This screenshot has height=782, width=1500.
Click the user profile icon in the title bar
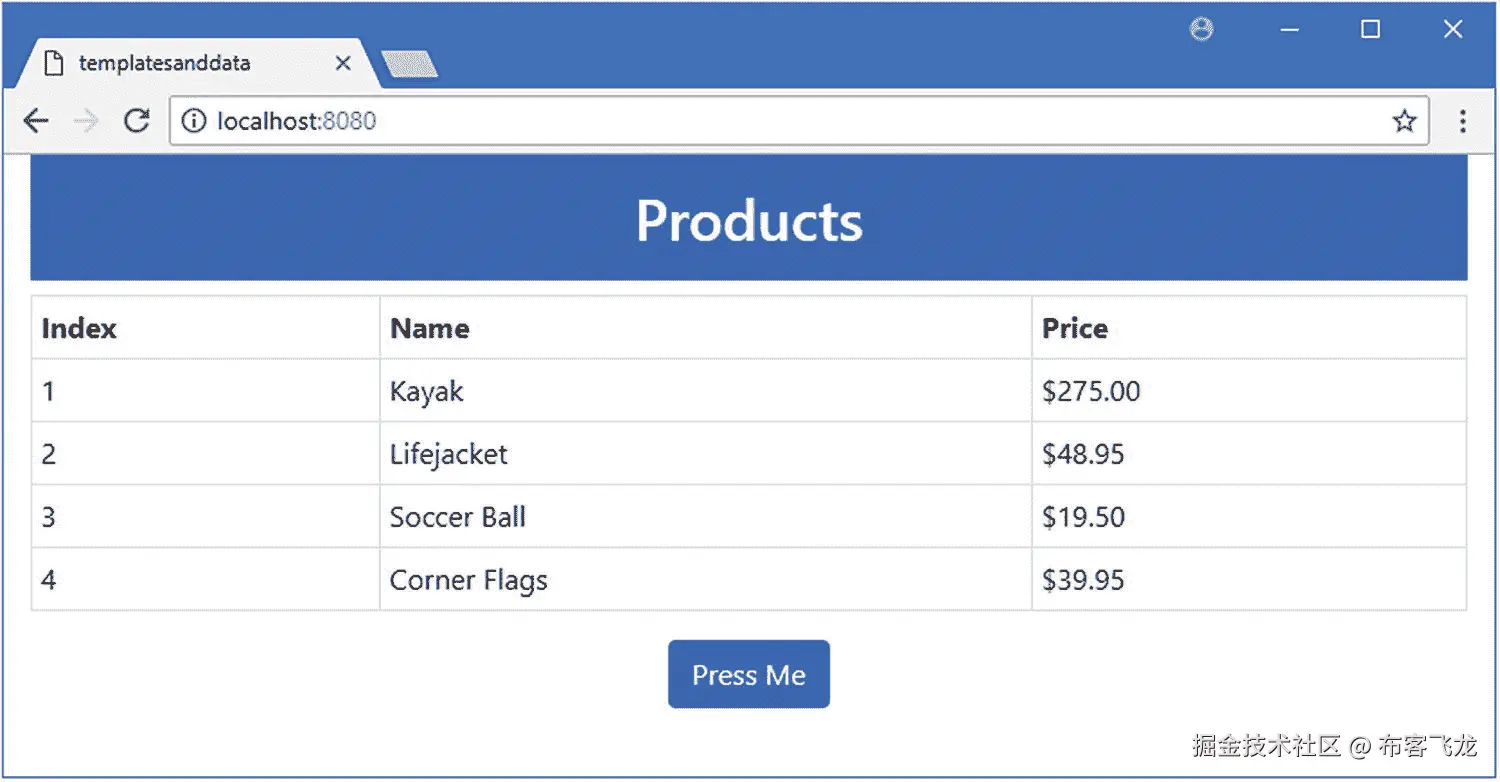1201,30
